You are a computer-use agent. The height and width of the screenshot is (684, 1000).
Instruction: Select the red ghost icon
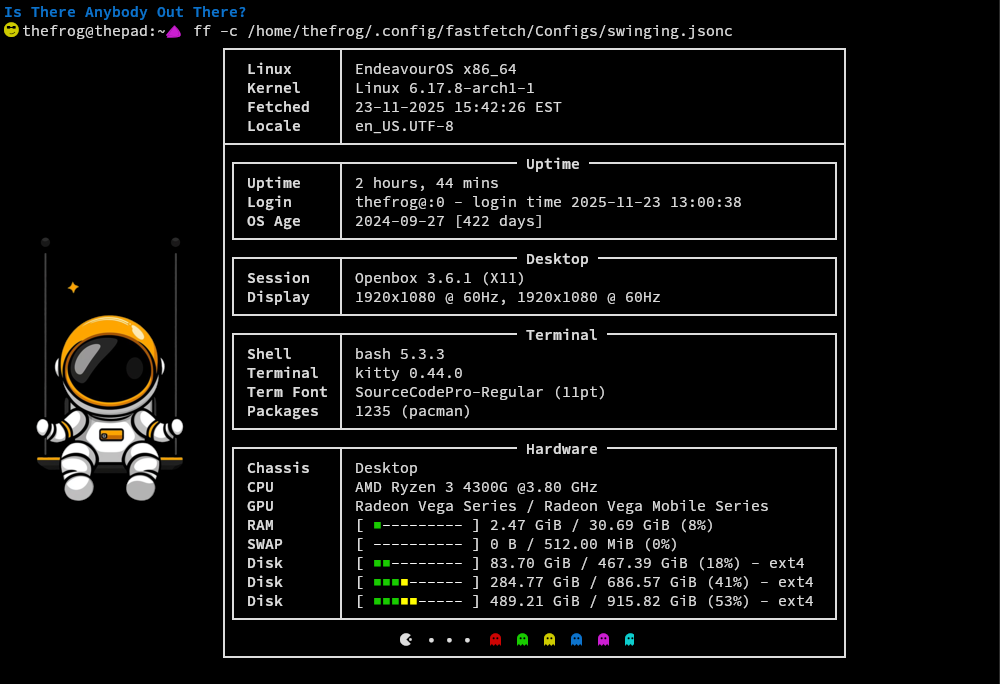(x=495, y=639)
